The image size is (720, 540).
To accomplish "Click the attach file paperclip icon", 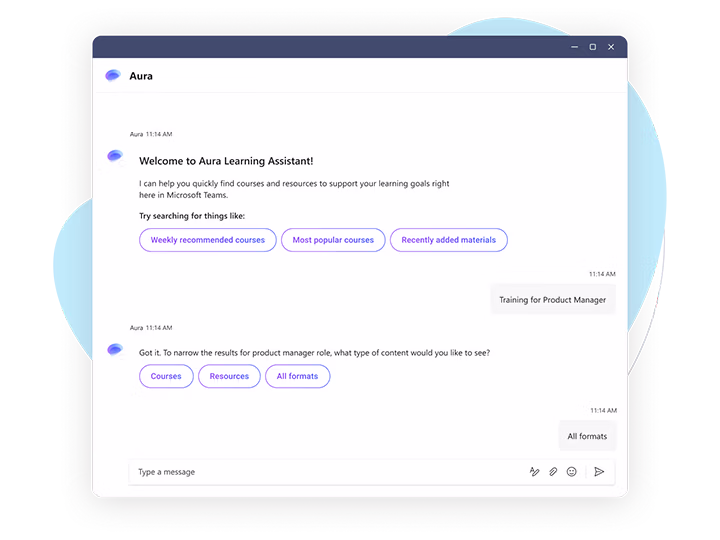I will tap(553, 472).
